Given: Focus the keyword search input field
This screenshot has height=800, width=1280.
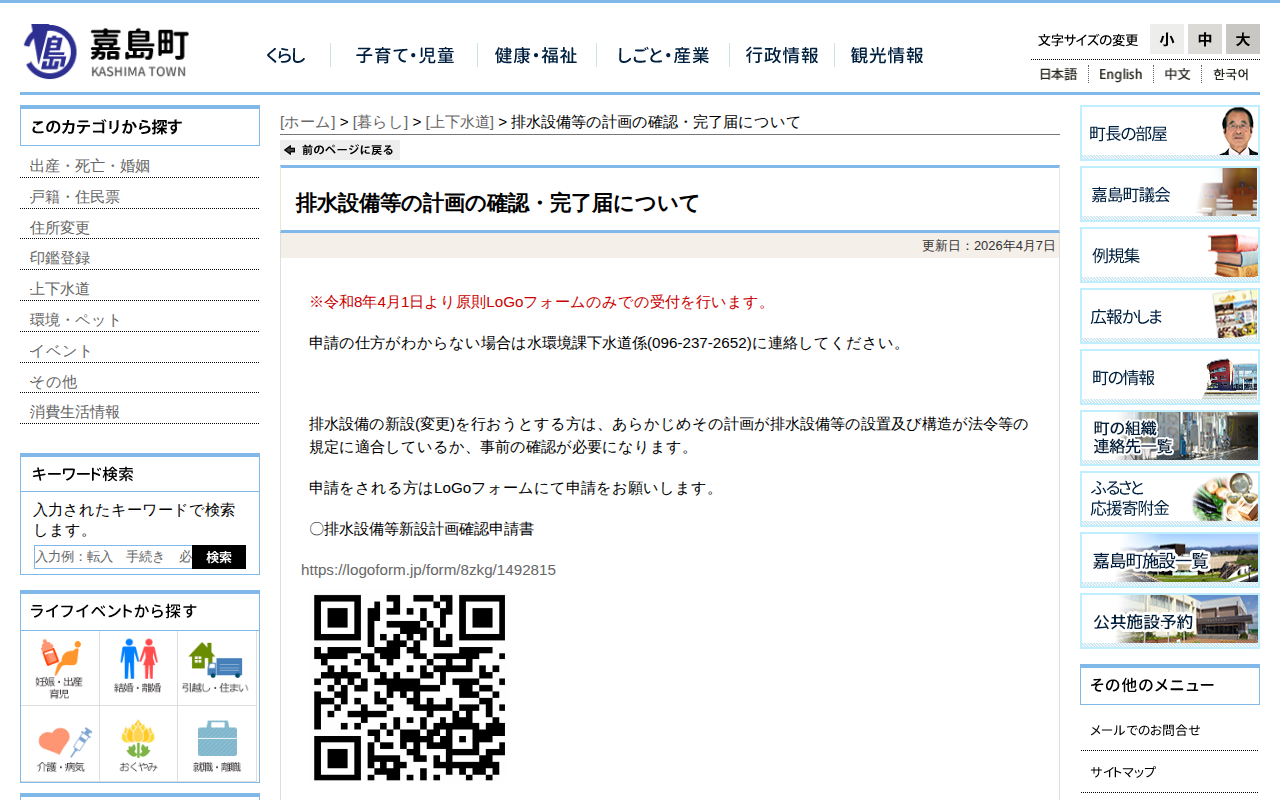Looking at the screenshot, I should point(113,557).
